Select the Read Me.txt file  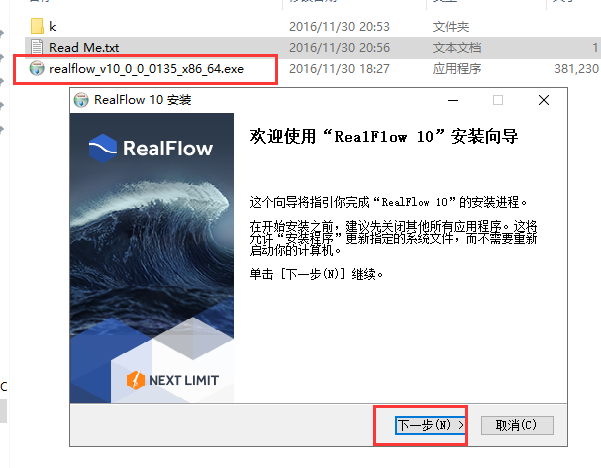coord(84,48)
